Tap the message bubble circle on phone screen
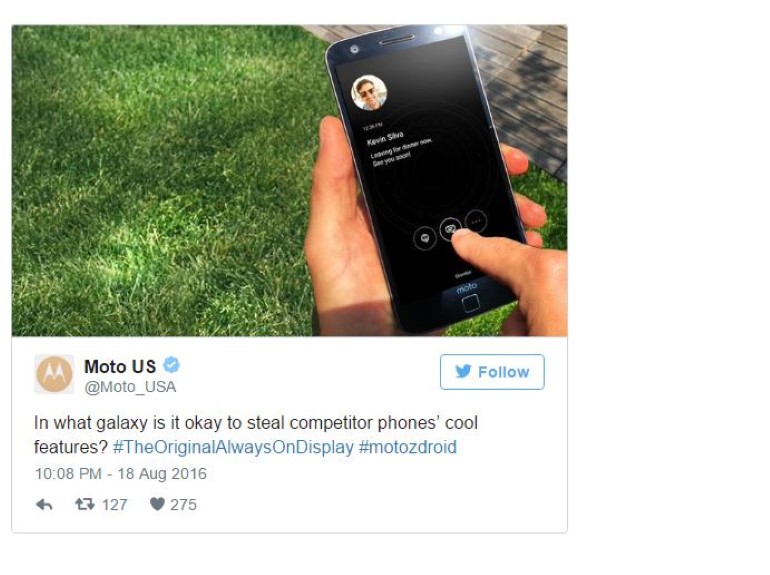The width and height of the screenshot is (770, 575). 425,239
